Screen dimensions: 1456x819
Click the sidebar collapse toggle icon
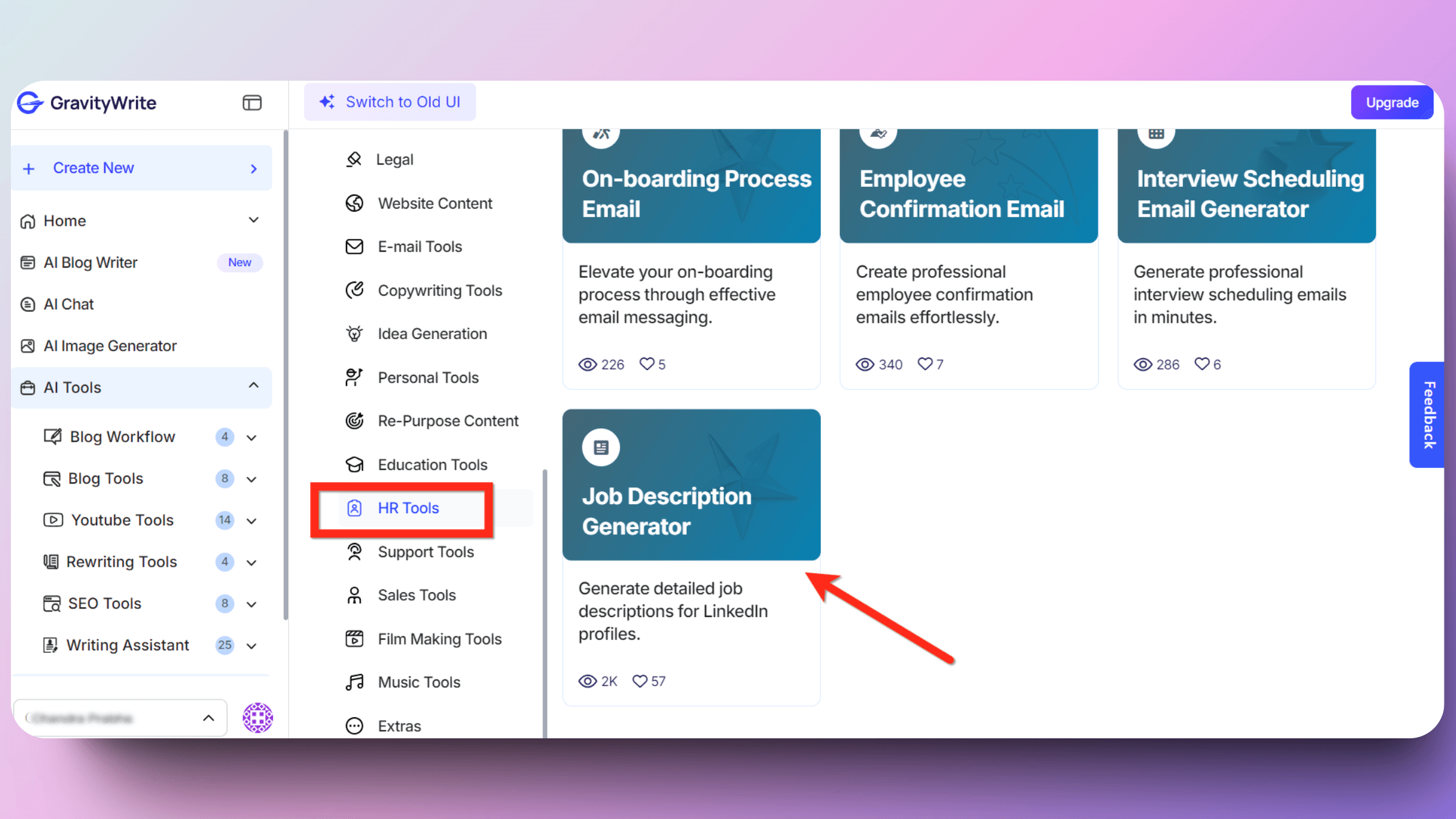coord(252,103)
